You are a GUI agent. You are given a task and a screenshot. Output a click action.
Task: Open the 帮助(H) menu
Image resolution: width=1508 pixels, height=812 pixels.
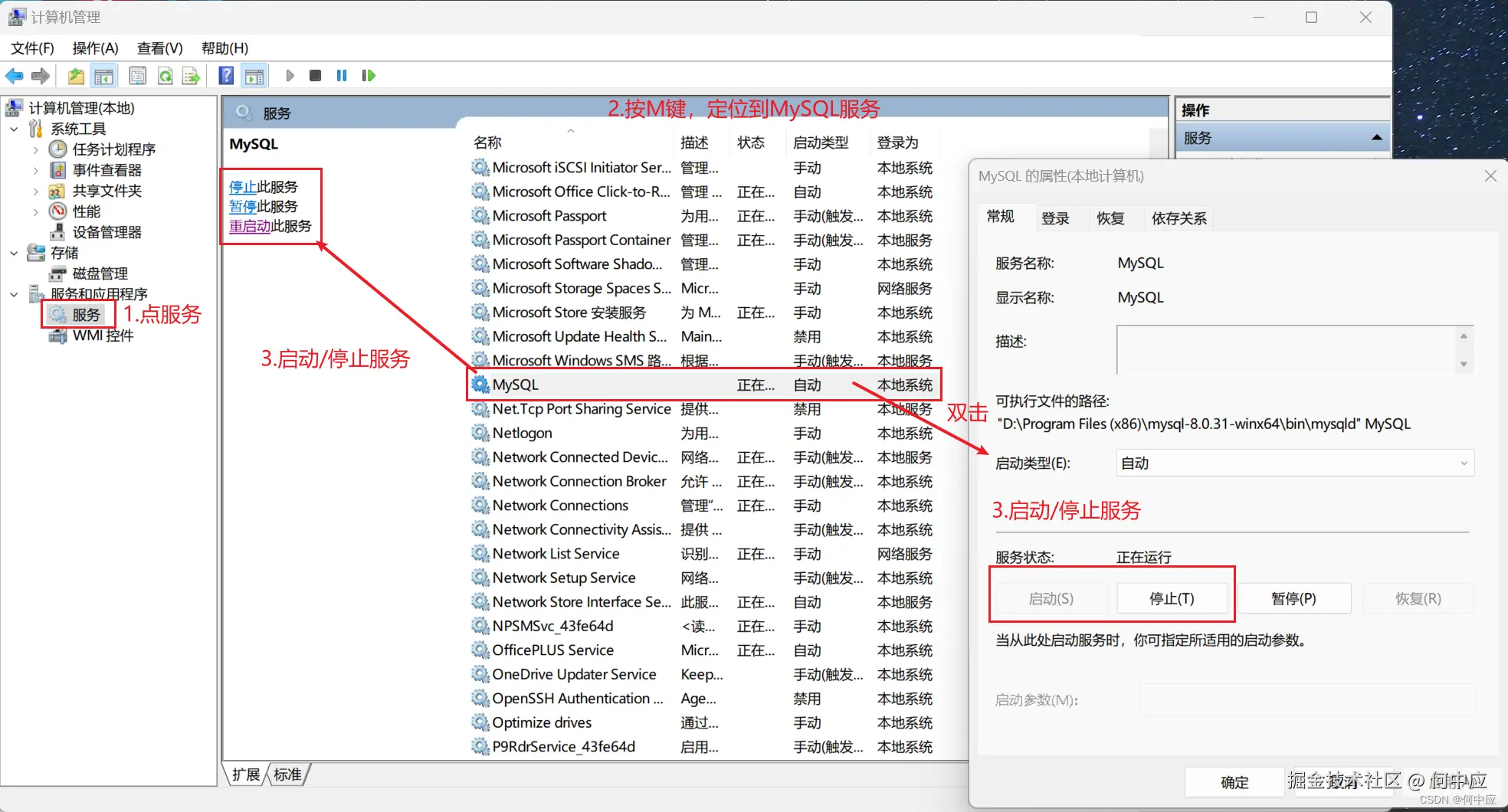[x=225, y=48]
